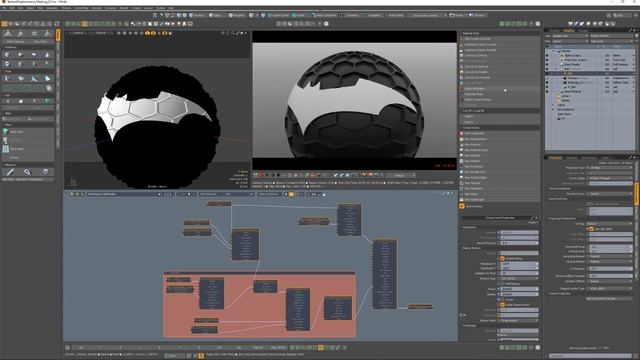Maximize the 3D camera viewport with expand-arrows icon
Screen dimensions: 640x360
pyautogui.click(x=237, y=33)
